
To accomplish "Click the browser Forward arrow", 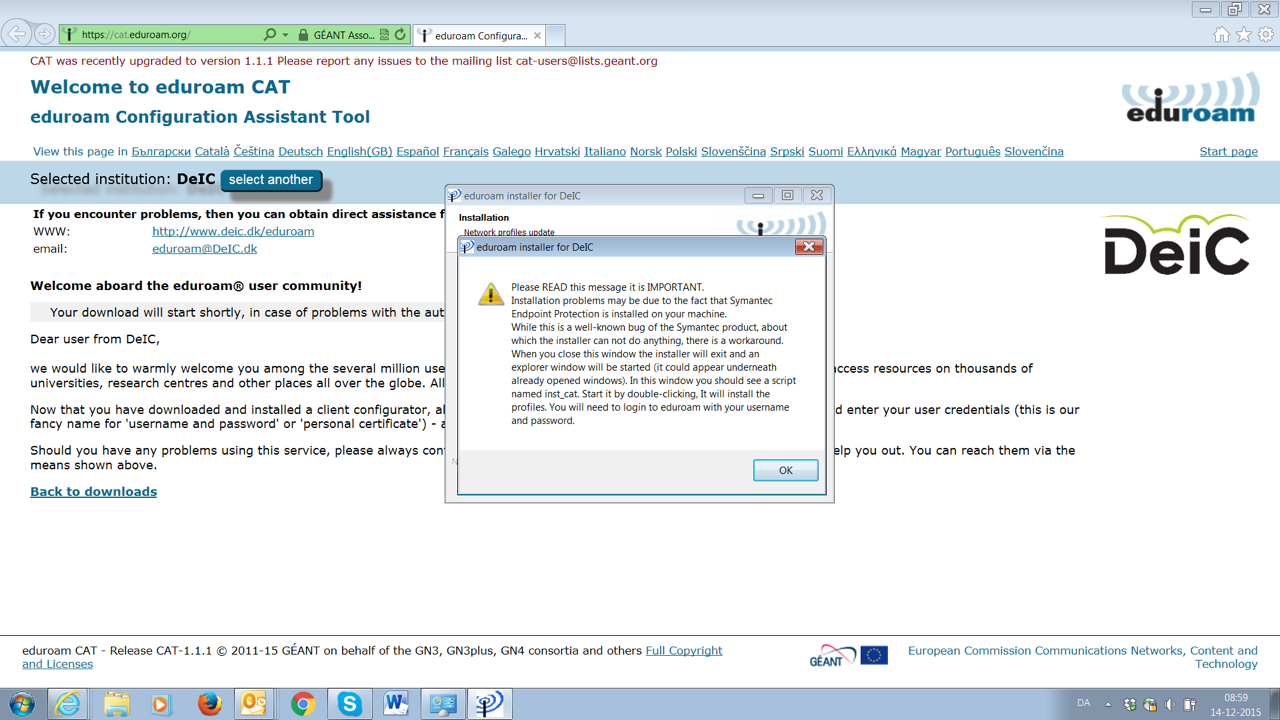I will (44, 34).
